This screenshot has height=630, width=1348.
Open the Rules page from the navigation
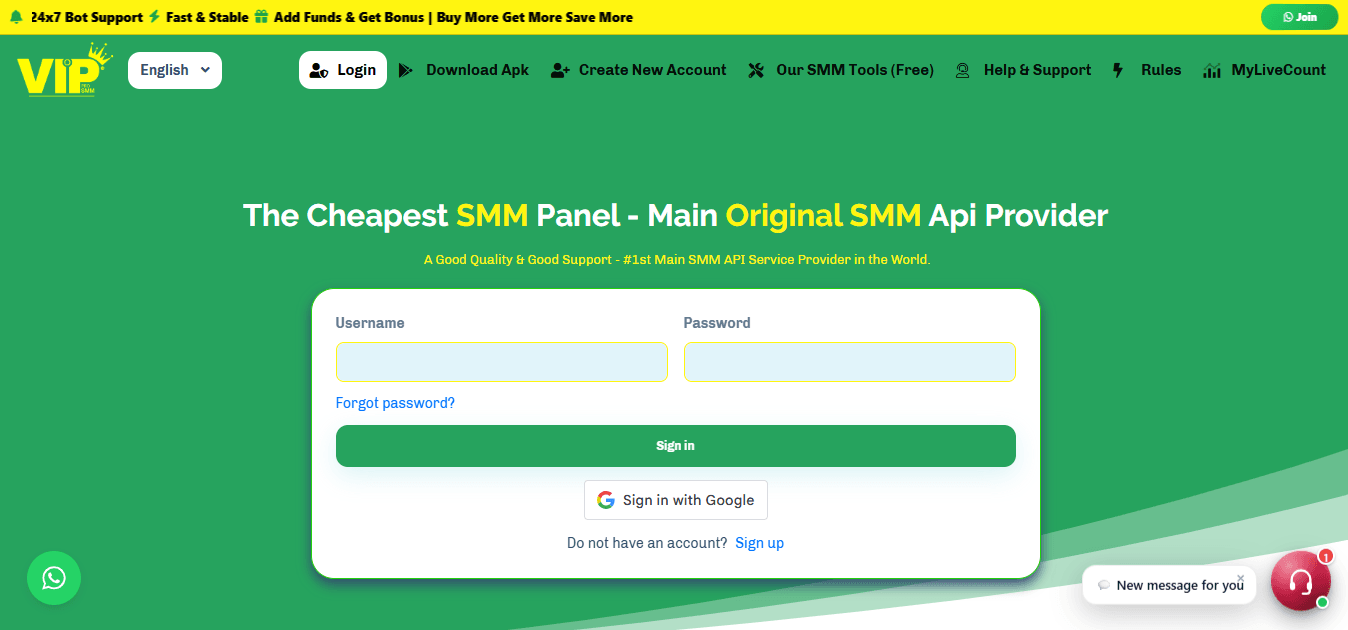[1161, 70]
